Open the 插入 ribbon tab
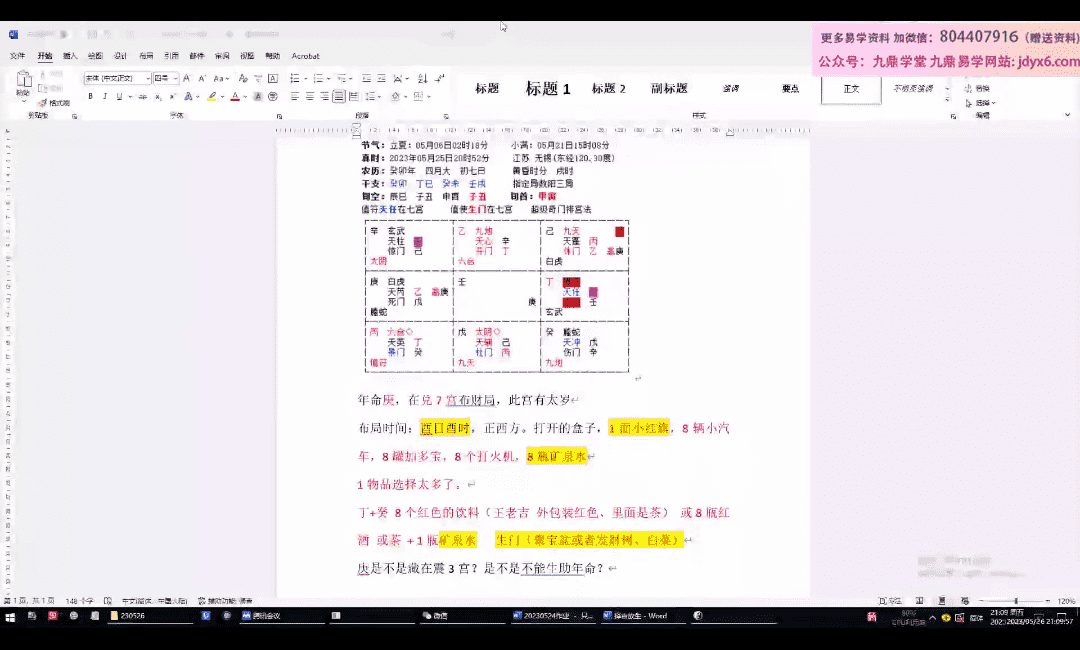The width and height of the screenshot is (1080, 650). point(70,56)
